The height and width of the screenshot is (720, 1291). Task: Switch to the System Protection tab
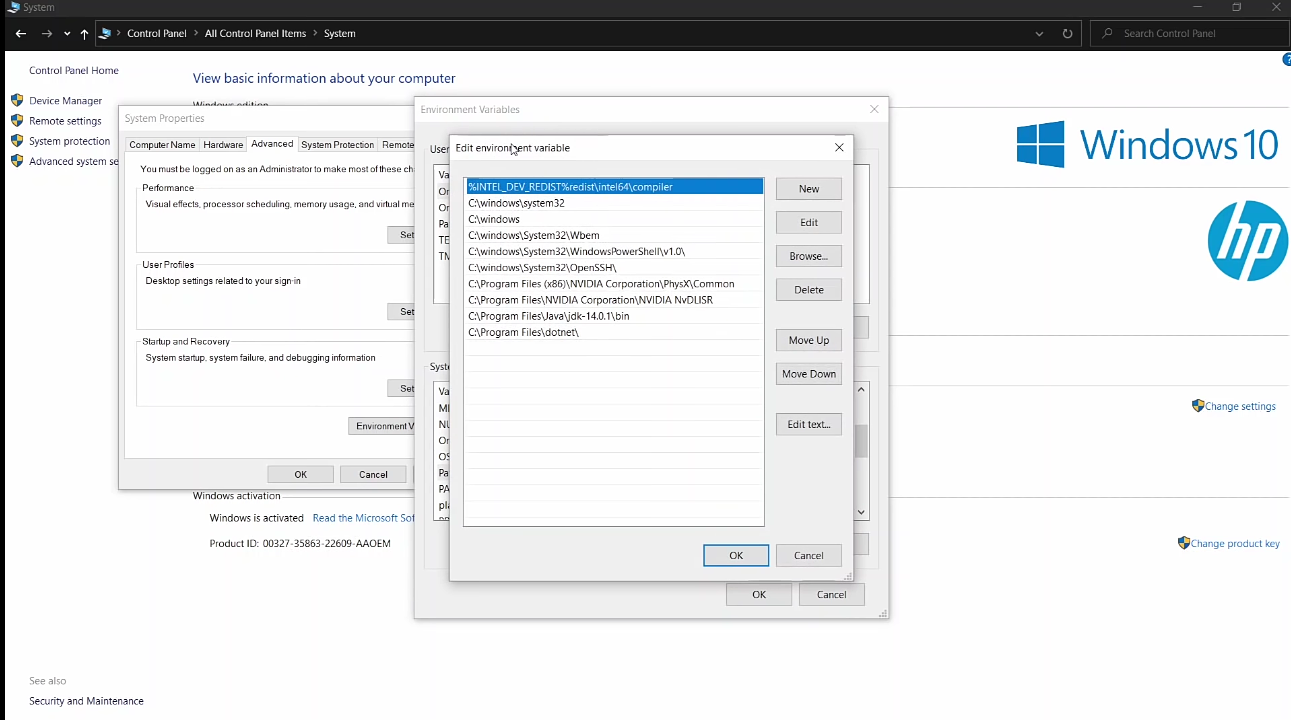(337, 145)
